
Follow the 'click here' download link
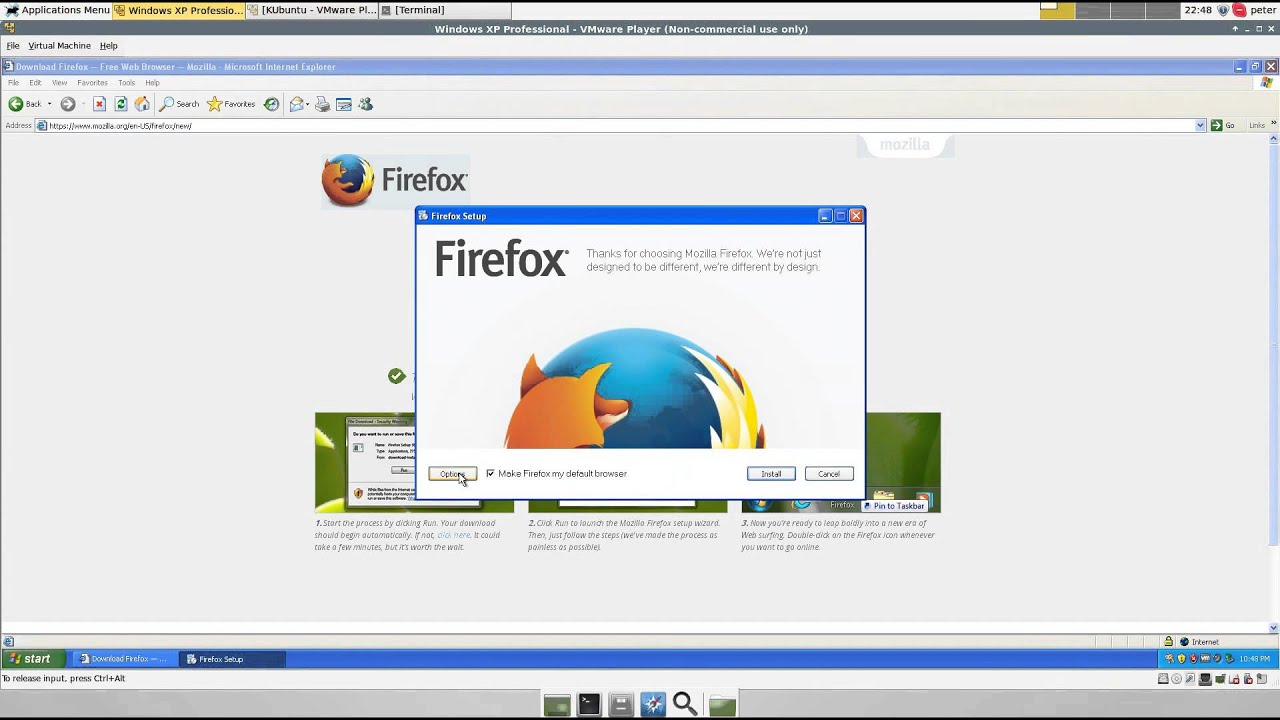pyautogui.click(x=453, y=535)
